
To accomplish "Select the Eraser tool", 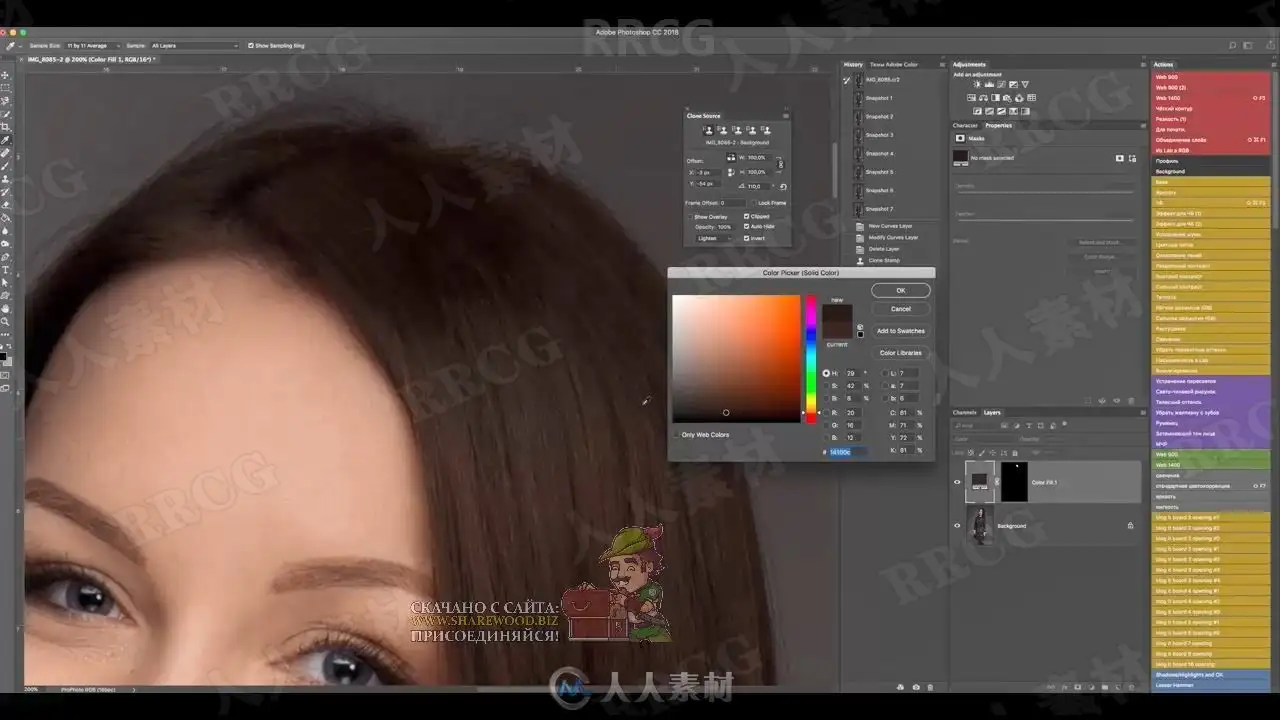I will point(5,205).
